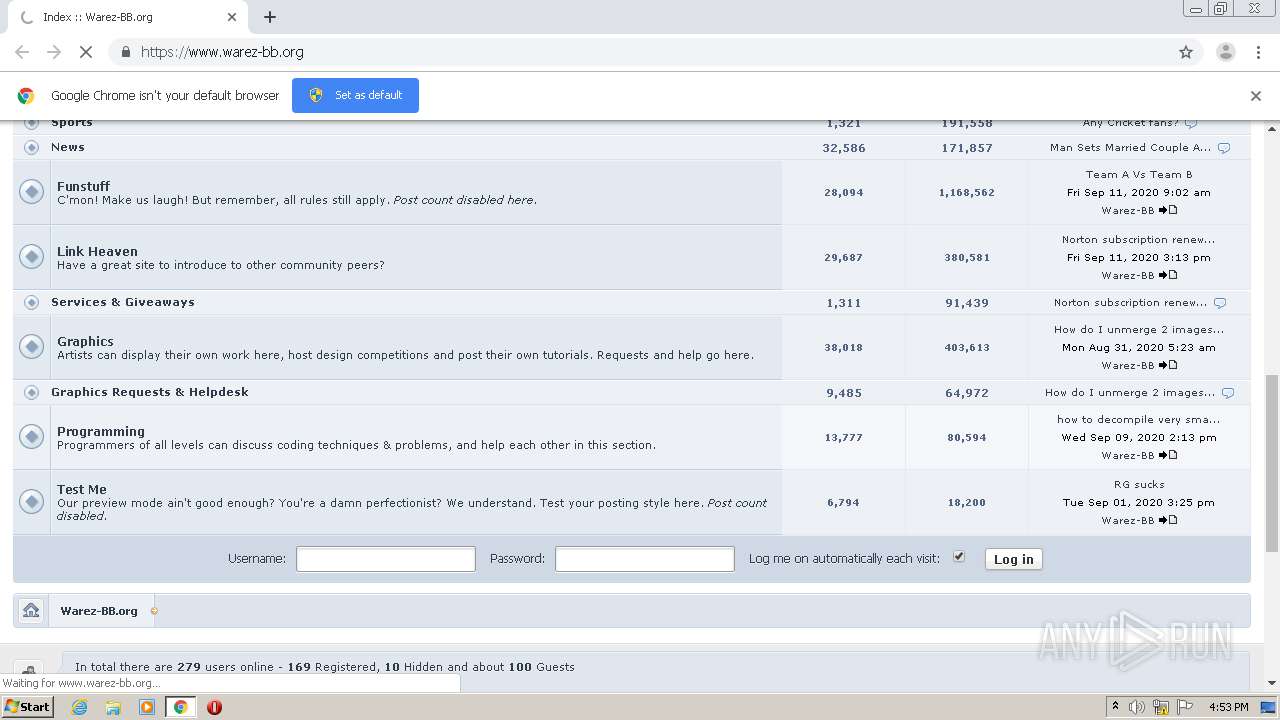
Task: Open Chrome from the taskbar
Action: click(x=180, y=707)
